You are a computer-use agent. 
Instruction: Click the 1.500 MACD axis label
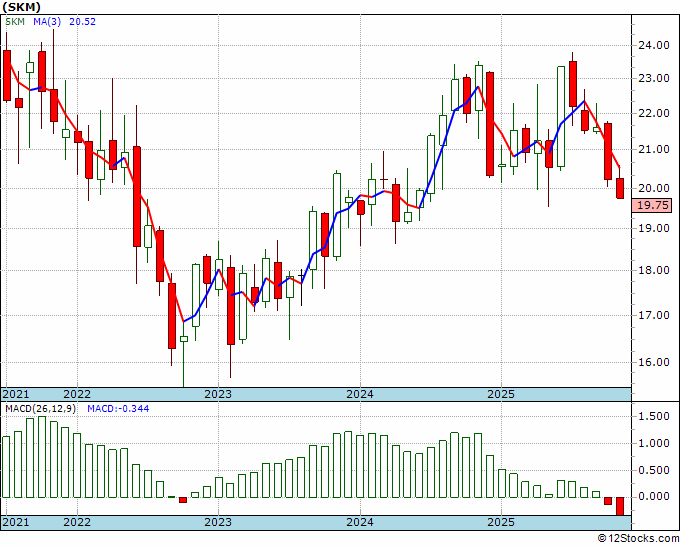[654, 416]
